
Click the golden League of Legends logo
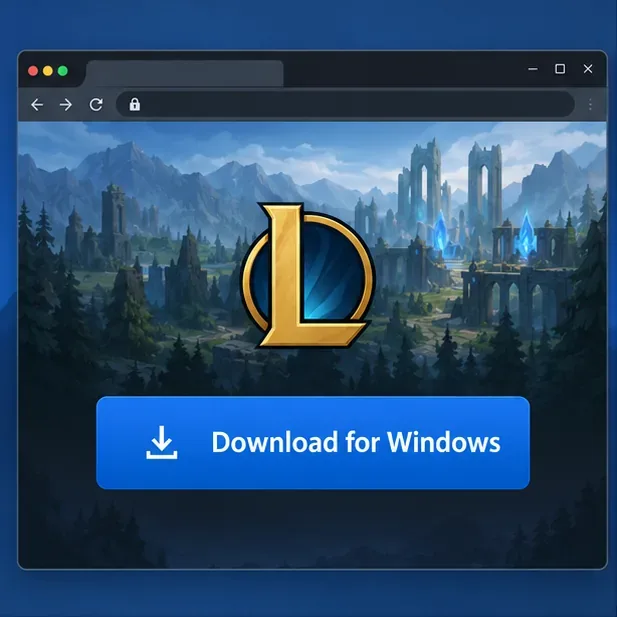[x=308, y=275]
